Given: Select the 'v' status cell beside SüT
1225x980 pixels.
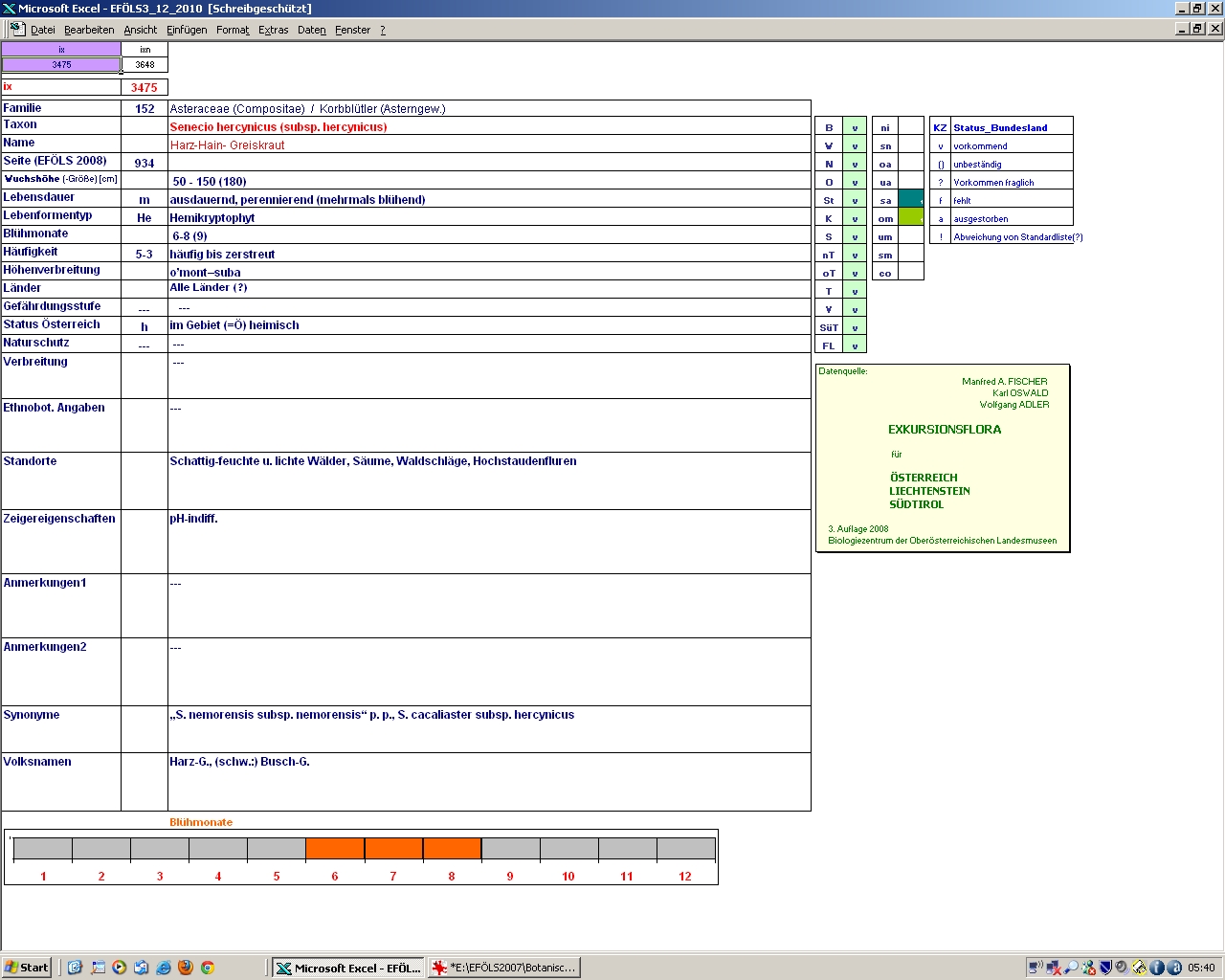Looking at the screenshot, I should click(x=855, y=327).
